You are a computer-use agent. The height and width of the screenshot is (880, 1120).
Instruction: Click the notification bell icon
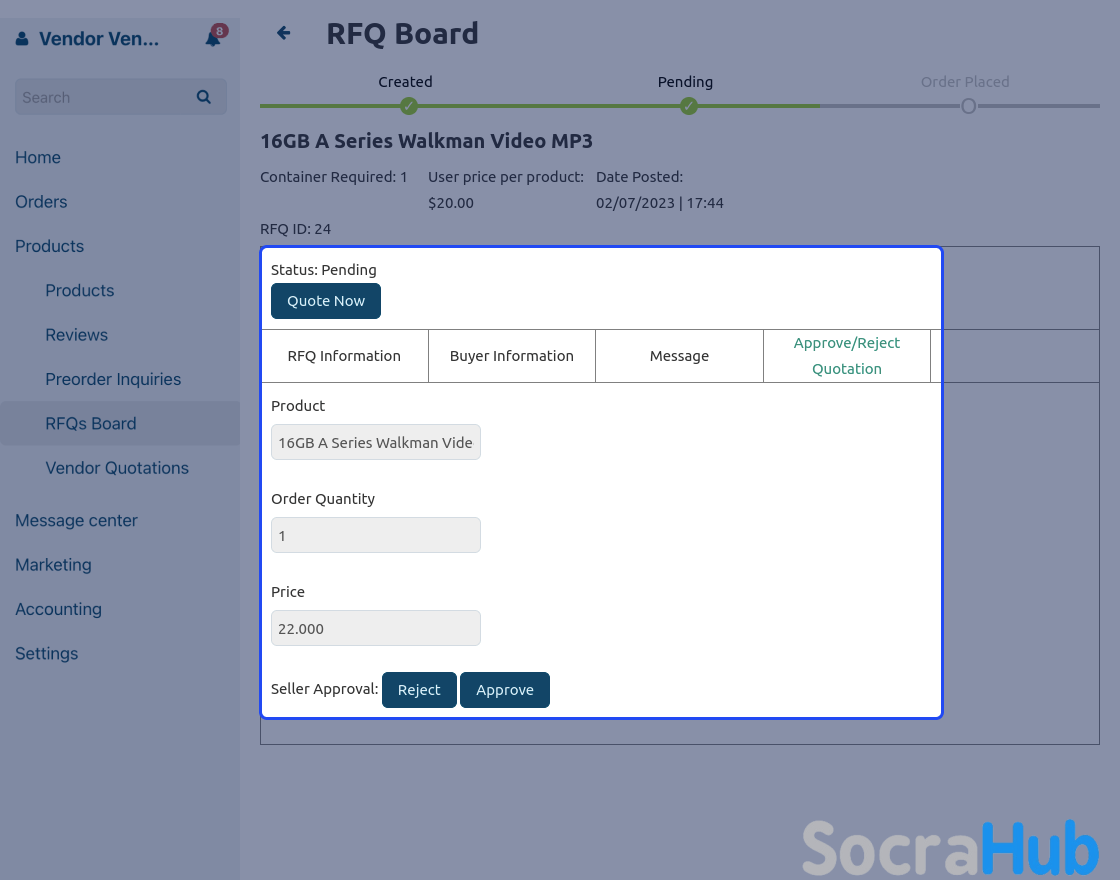pyautogui.click(x=213, y=38)
